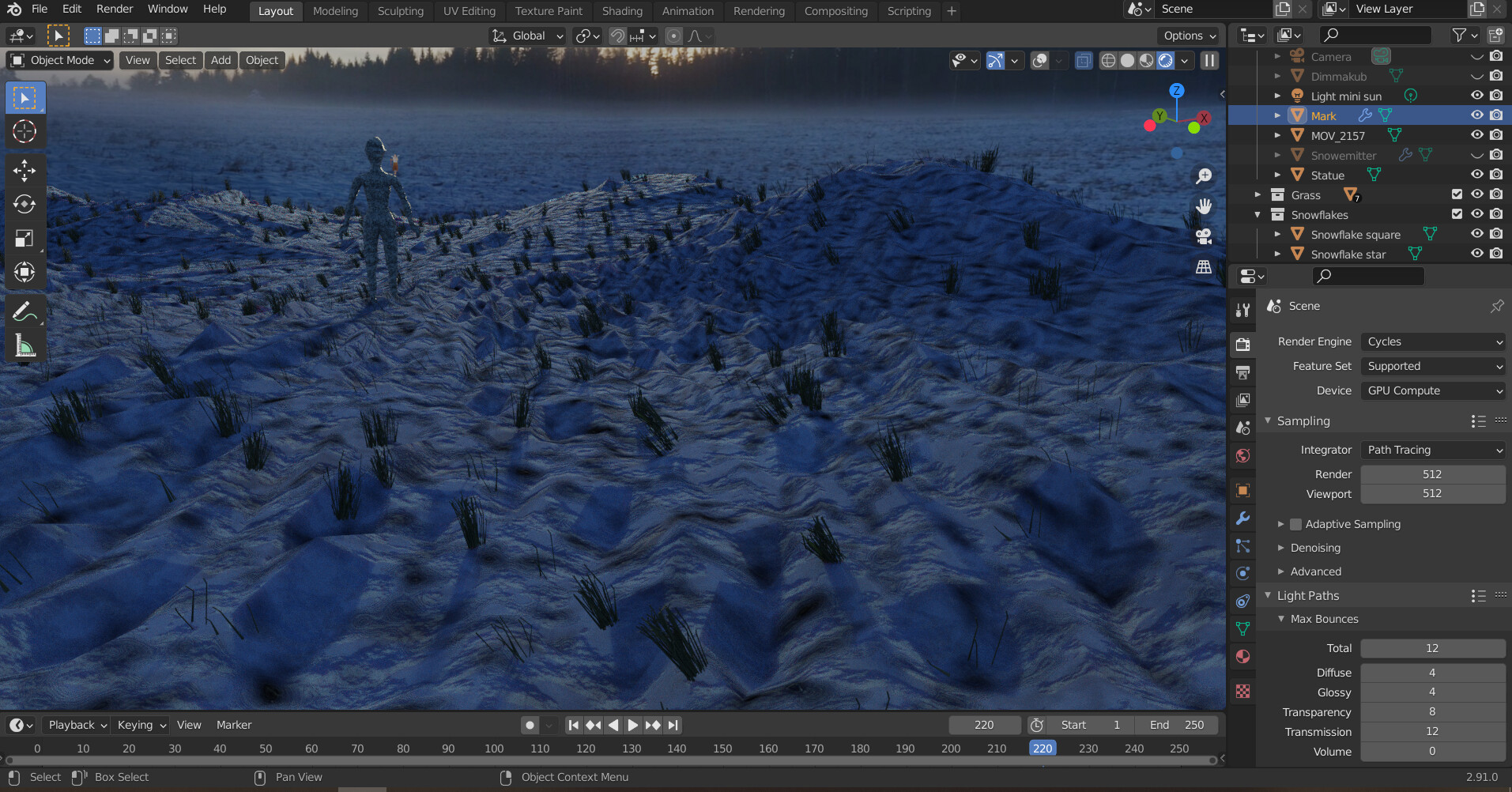
Task: Click the Options button in header
Action: pos(1189,36)
